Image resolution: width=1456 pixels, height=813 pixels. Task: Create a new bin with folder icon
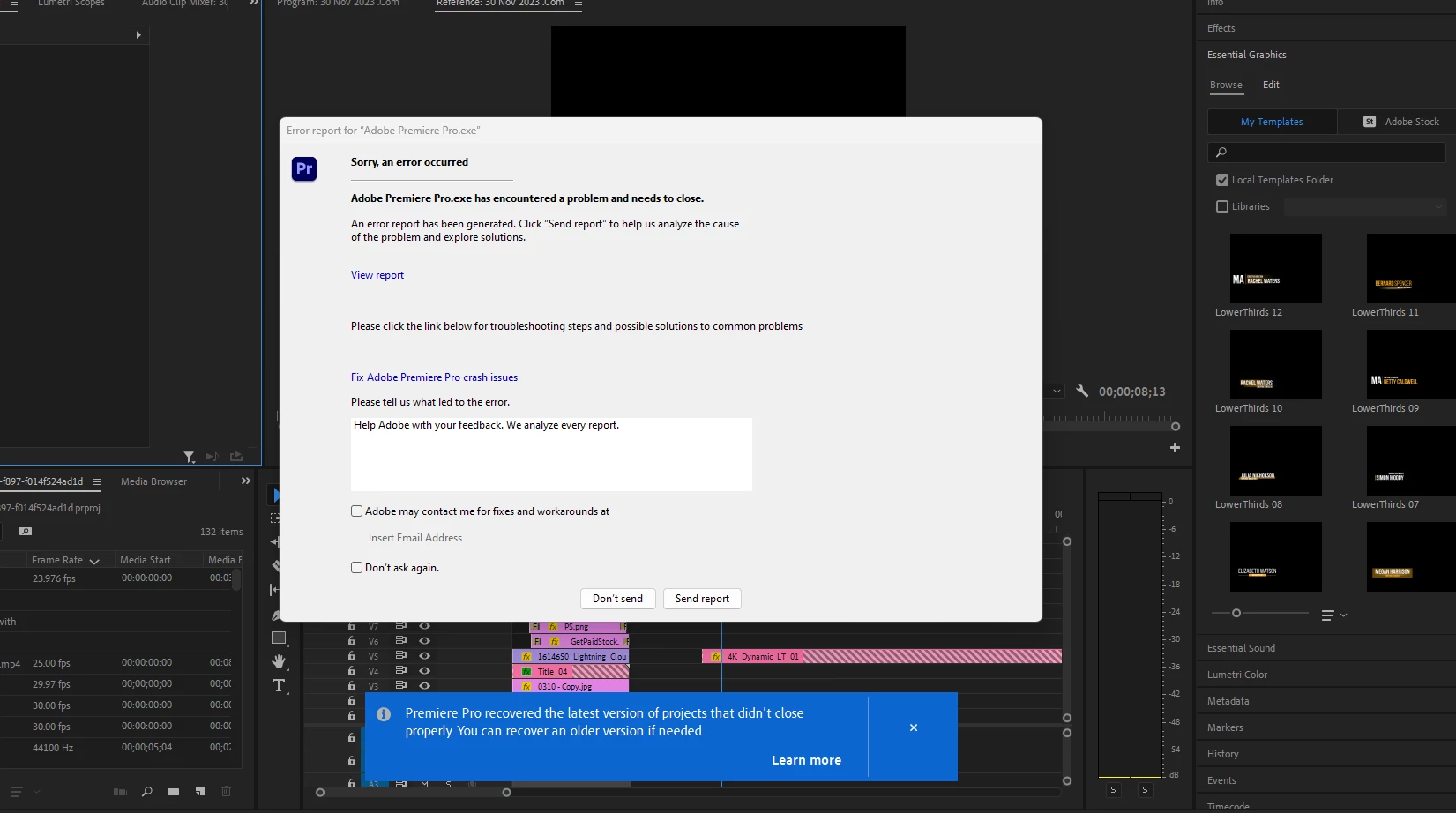(173, 792)
